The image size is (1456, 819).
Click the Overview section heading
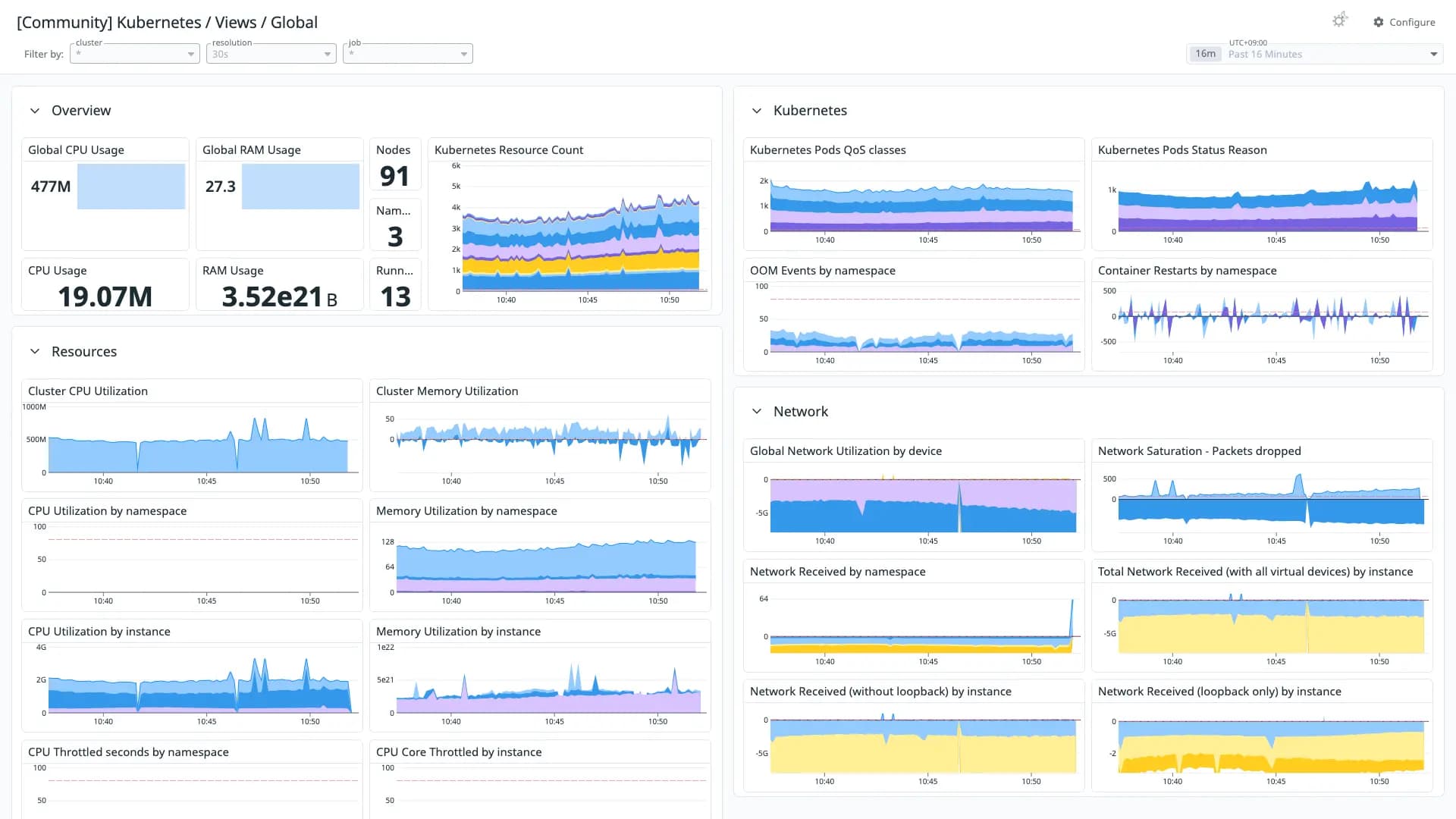81,111
